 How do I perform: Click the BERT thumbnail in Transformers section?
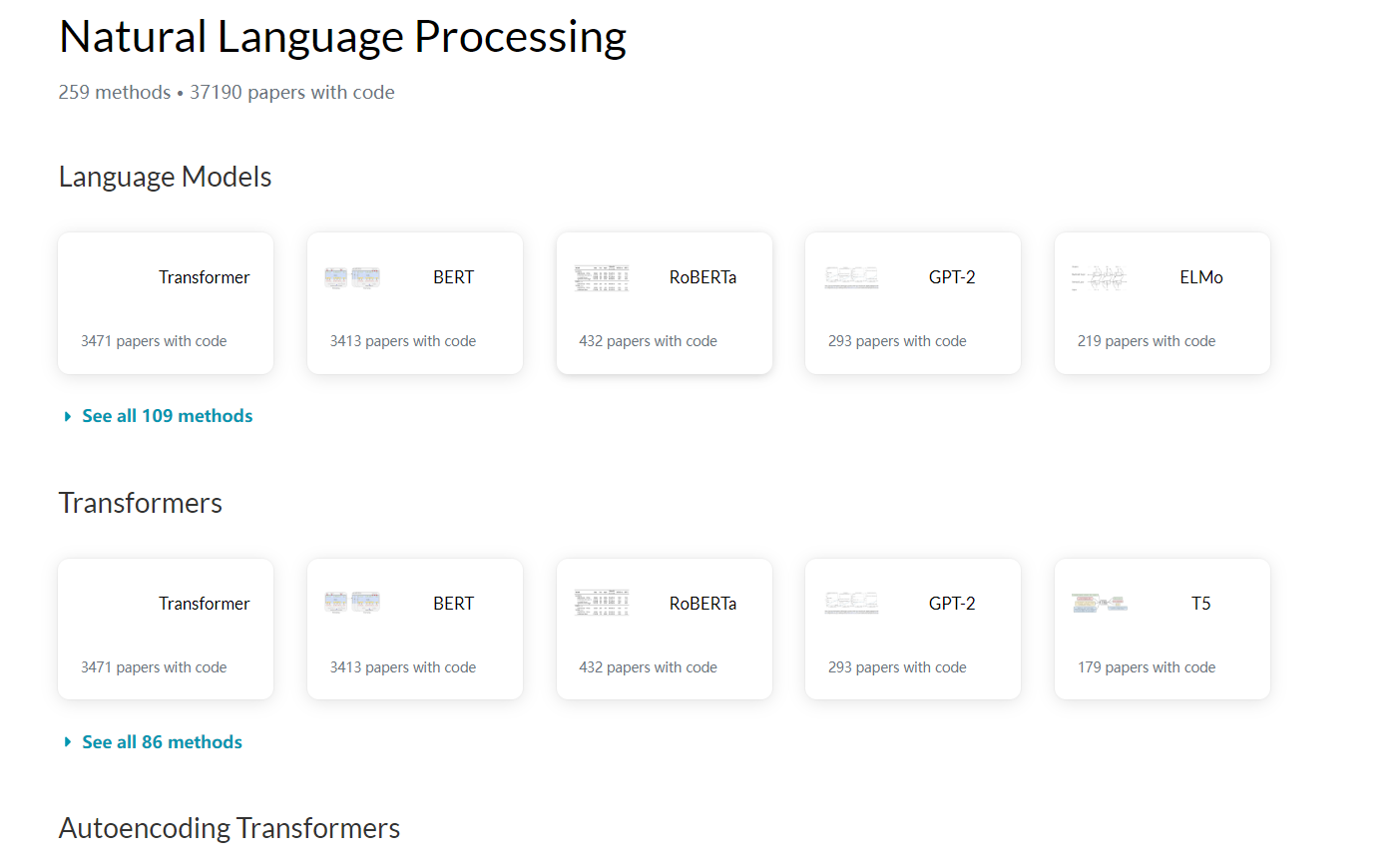coord(351,603)
